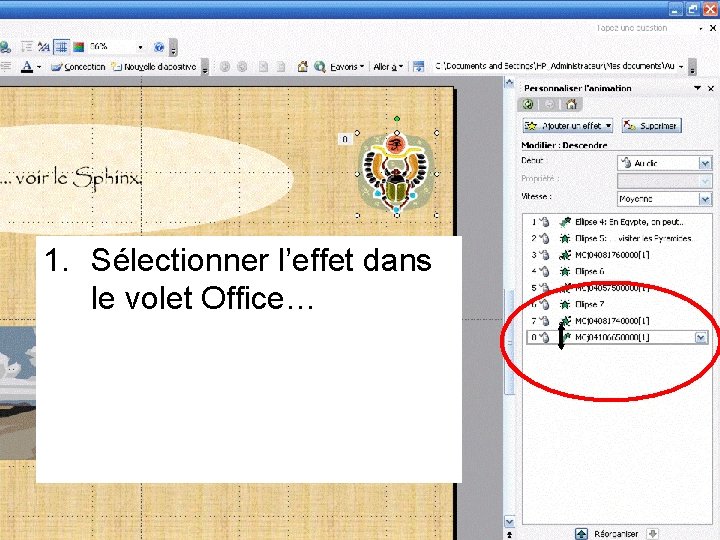Open the Début combo box arrow
The width and height of the screenshot is (720, 540).
pos(705,163)
